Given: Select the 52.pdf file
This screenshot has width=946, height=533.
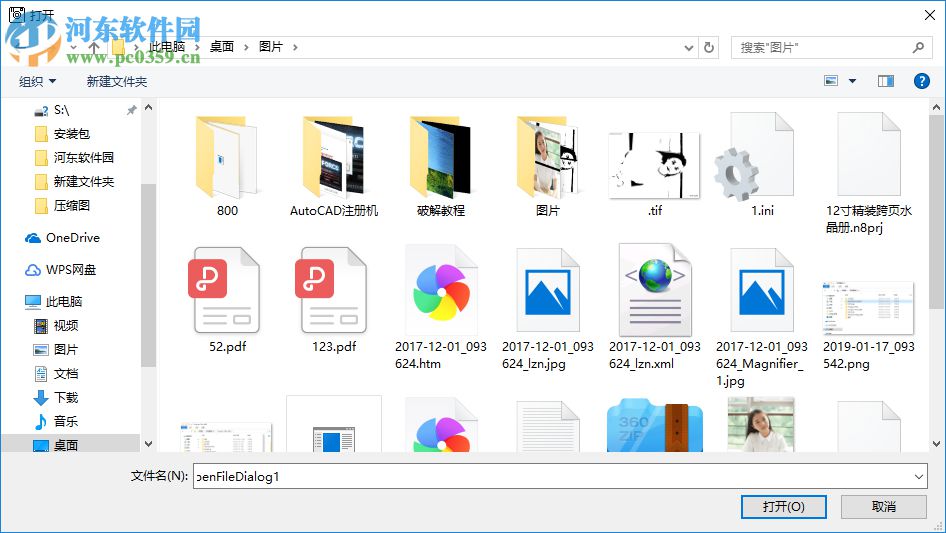Looking at the screenshot, I should [227, 300].
